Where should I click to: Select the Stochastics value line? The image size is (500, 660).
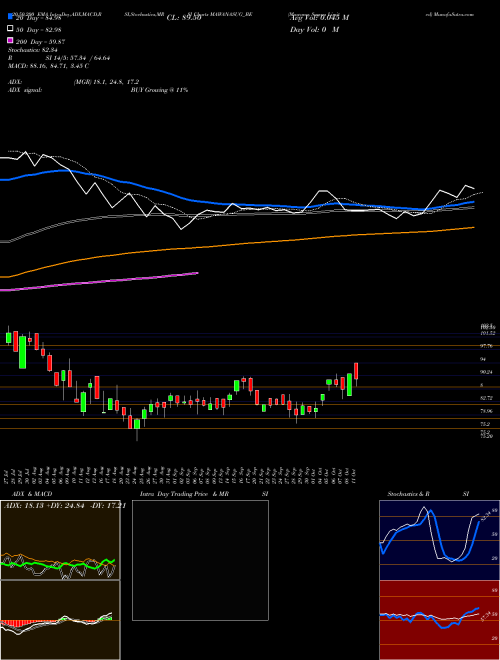(x=33, y=50)
